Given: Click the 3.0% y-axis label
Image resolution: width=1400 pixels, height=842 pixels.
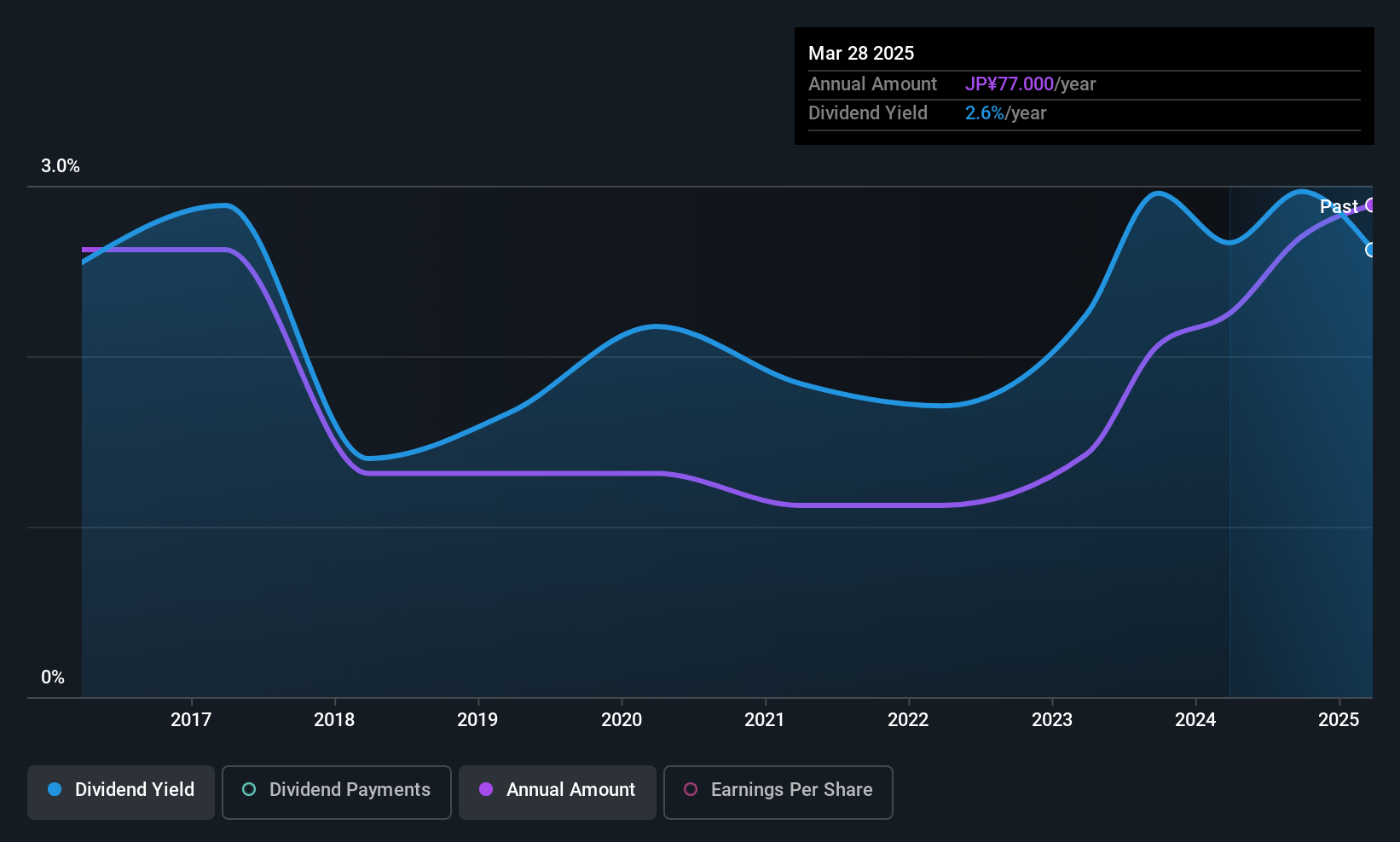Looking at the screenshot, I should point(61,166).
